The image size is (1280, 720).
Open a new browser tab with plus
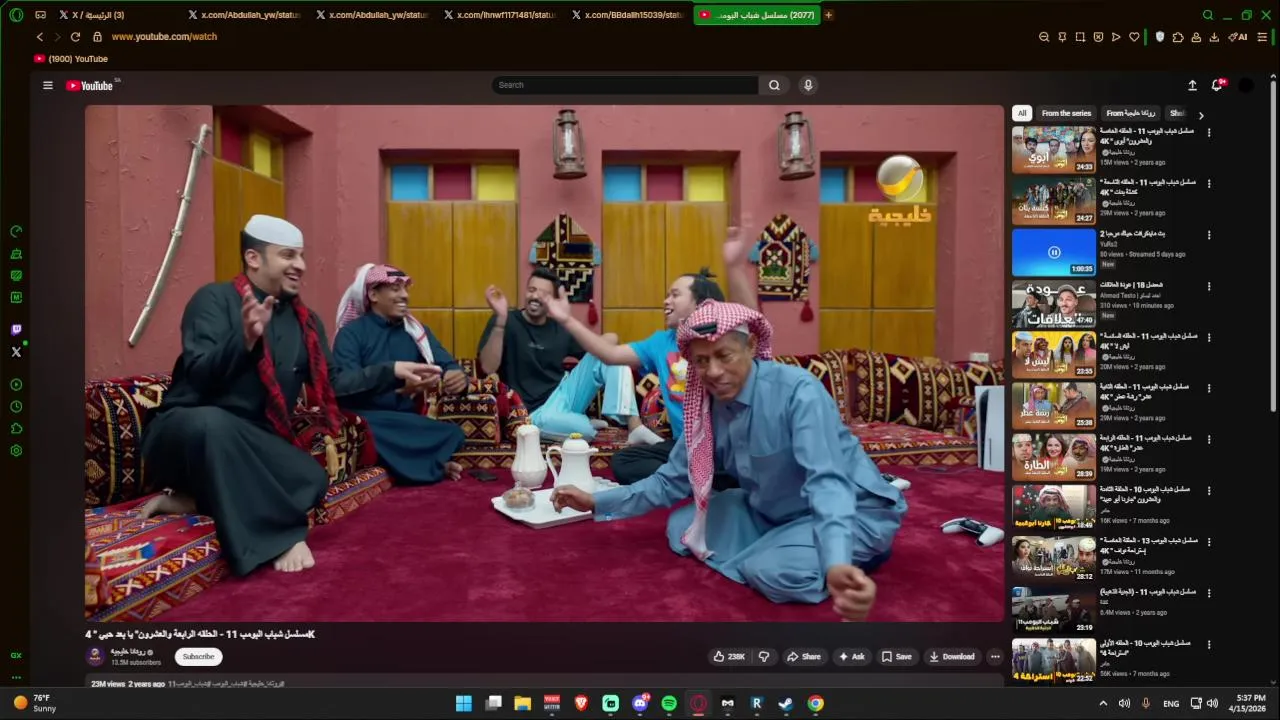point(828,15)
